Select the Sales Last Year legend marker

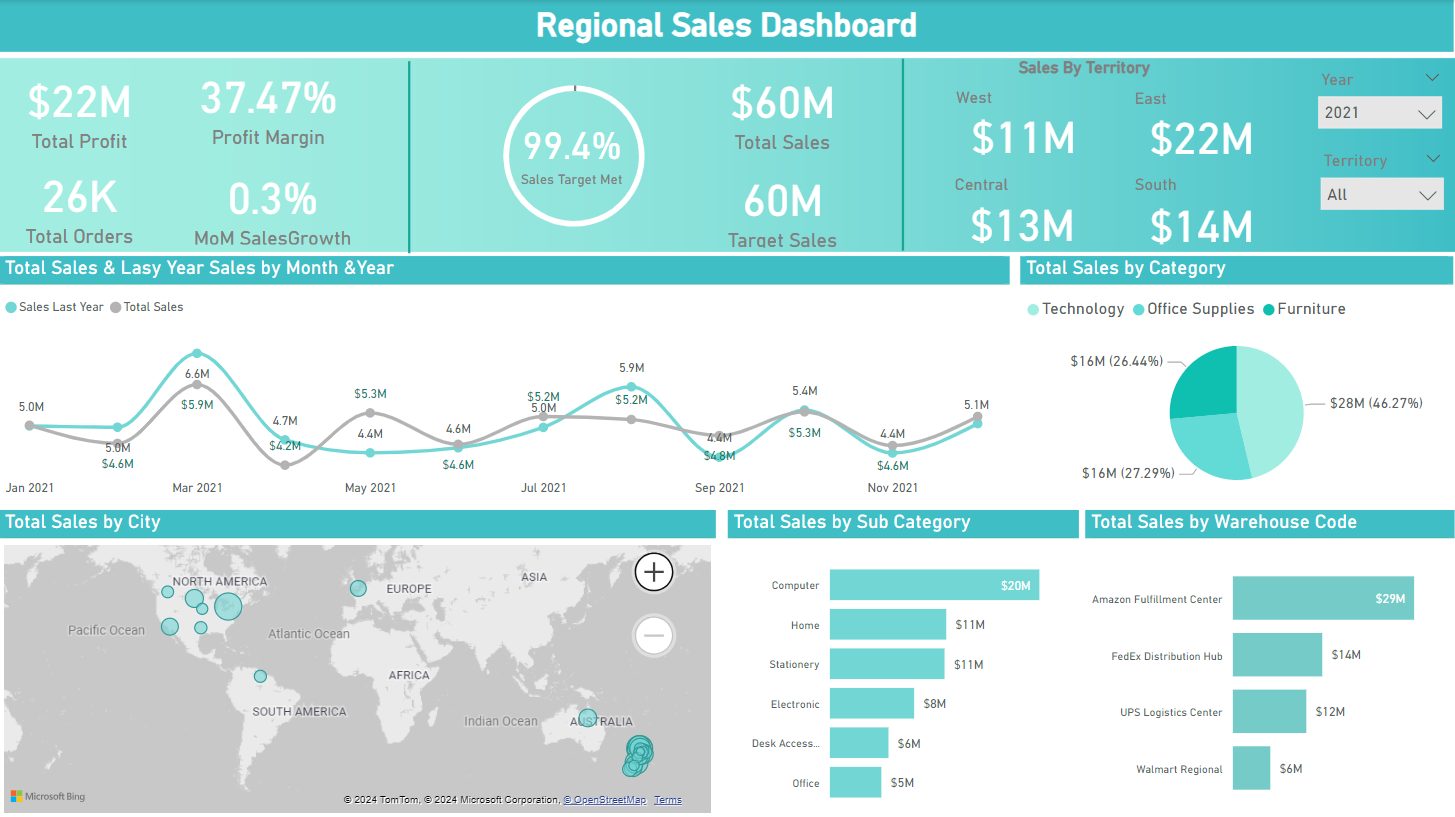coord(11,307)
